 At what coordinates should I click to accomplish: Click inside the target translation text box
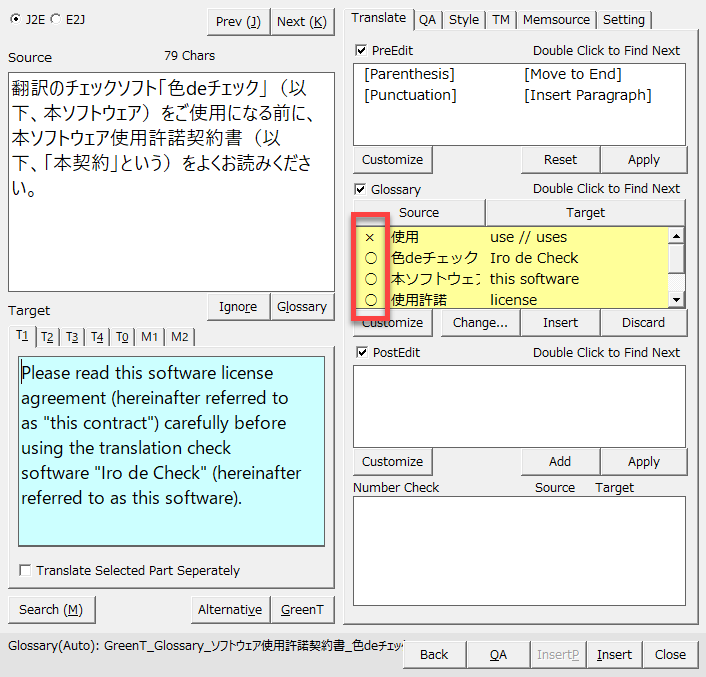click(172, 450)
